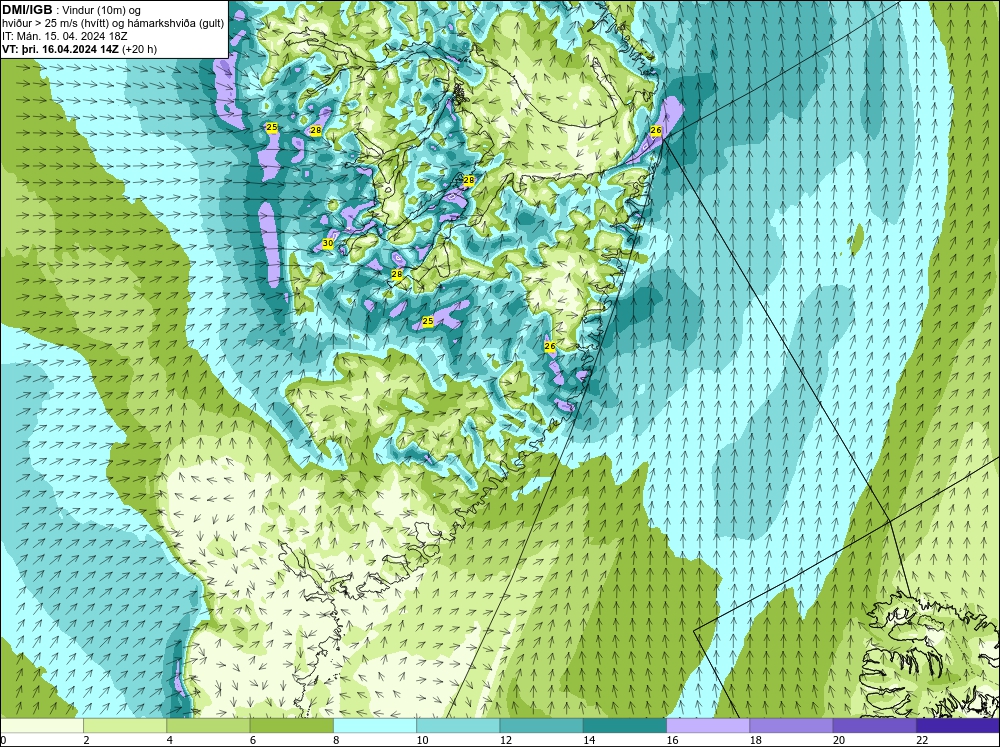Click the legend tick value 14

pos(589,740)
